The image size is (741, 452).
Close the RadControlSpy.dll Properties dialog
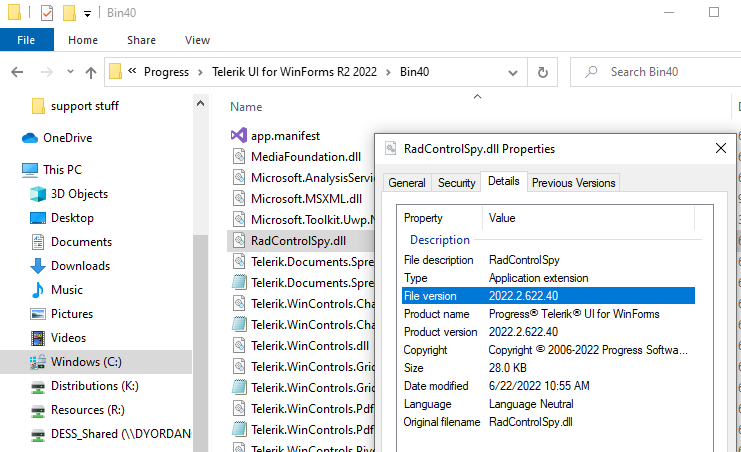(x=721, y=148)
